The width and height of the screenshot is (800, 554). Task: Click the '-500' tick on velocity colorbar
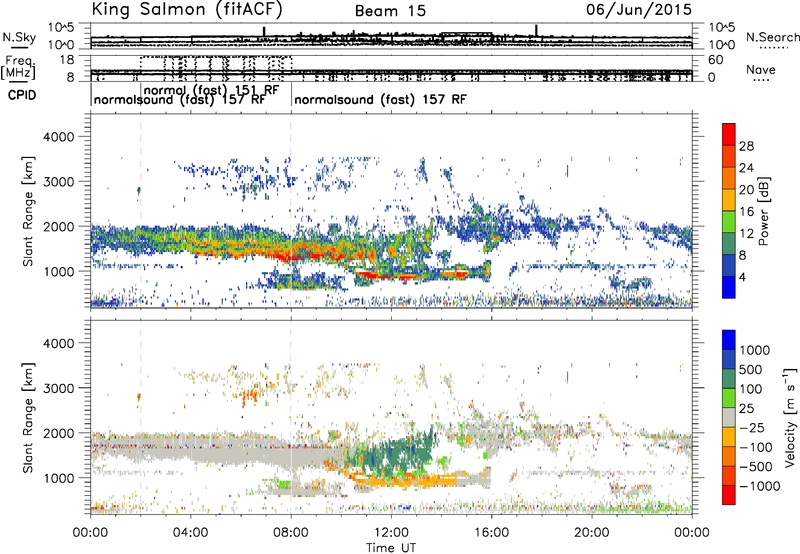pos(756,466)
